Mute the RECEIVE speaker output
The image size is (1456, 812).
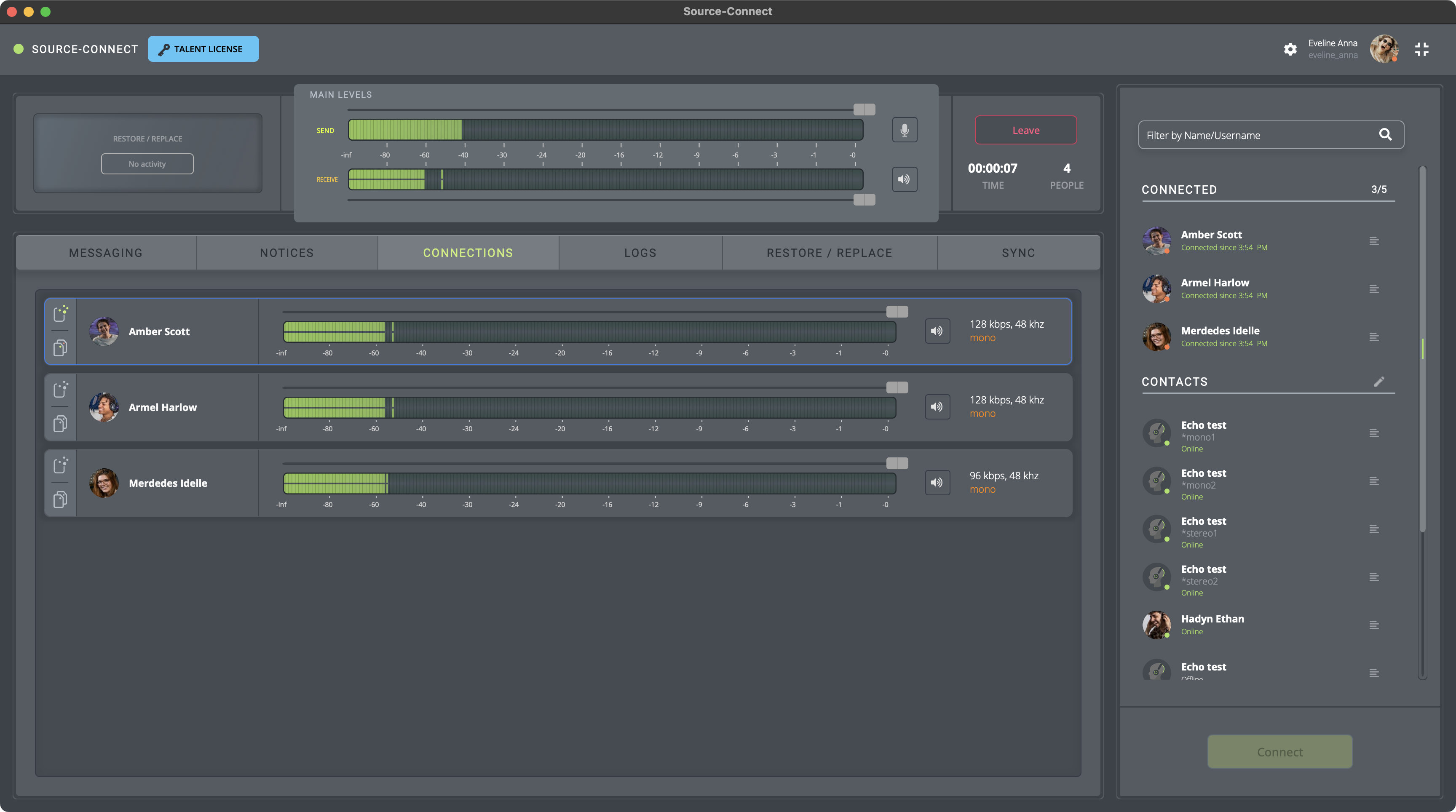[x=905, y=179]
